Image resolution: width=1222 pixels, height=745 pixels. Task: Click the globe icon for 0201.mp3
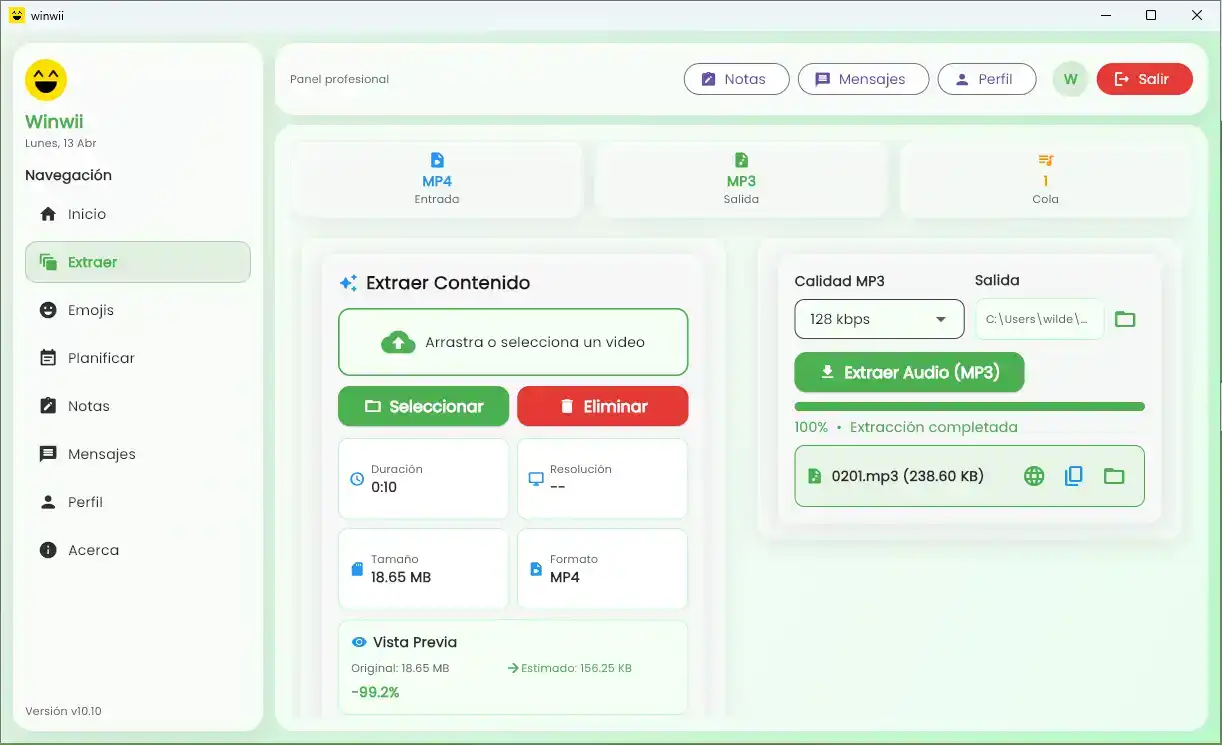(x=1034, y=476)
